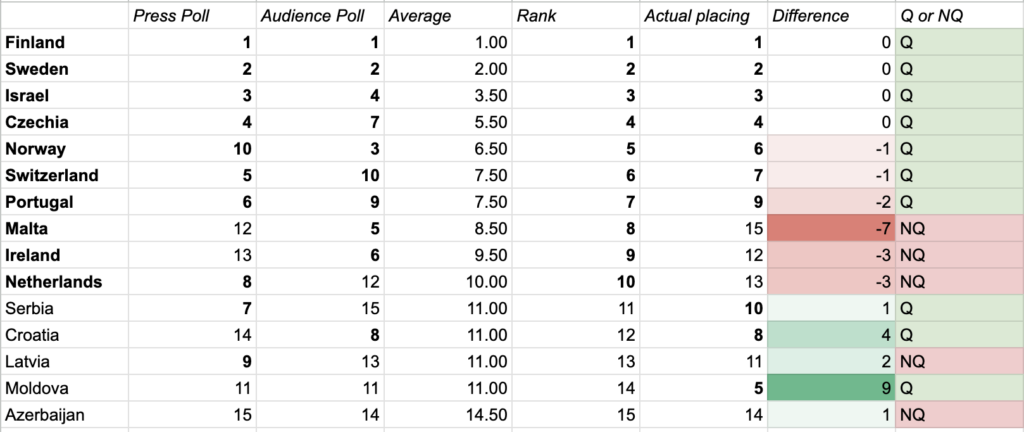Click Moldova's dark green 9 difference cell
Viewport: 1024px width, 432px height.
click(831, 388)
